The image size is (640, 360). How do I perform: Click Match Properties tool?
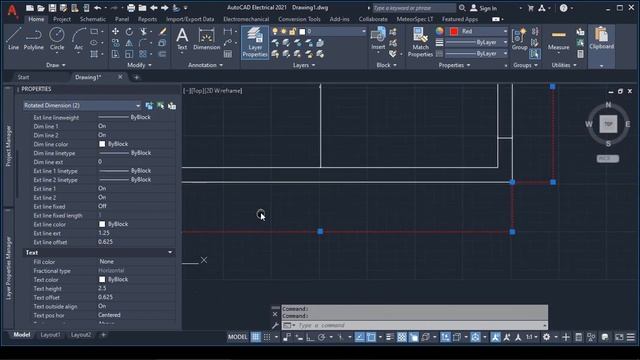[x=420, y=42]
